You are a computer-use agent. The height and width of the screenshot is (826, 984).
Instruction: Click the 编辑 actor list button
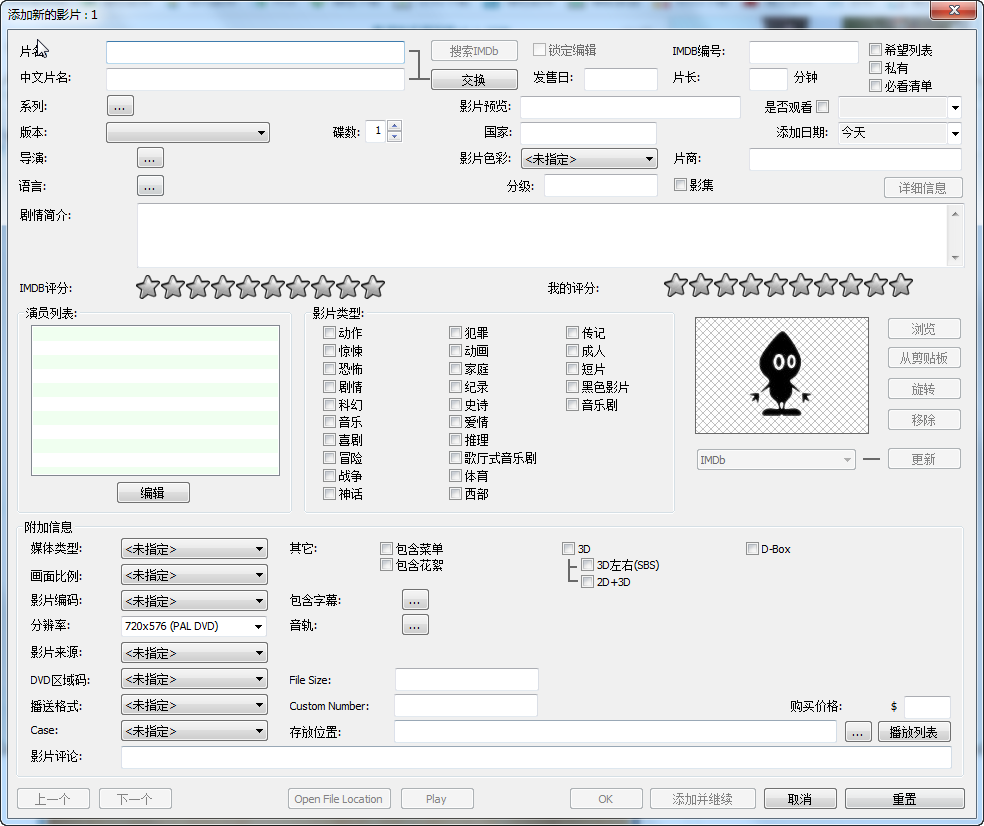[x=153, y=493]
